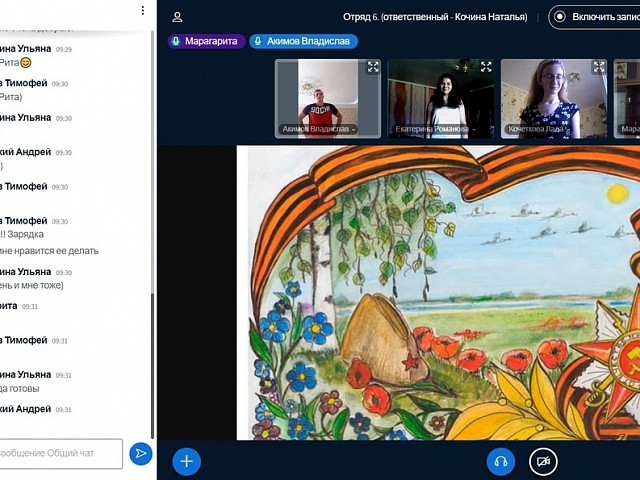Click the 09:29 timestamp in chat
640x480 pixels.
coord(64,49)
